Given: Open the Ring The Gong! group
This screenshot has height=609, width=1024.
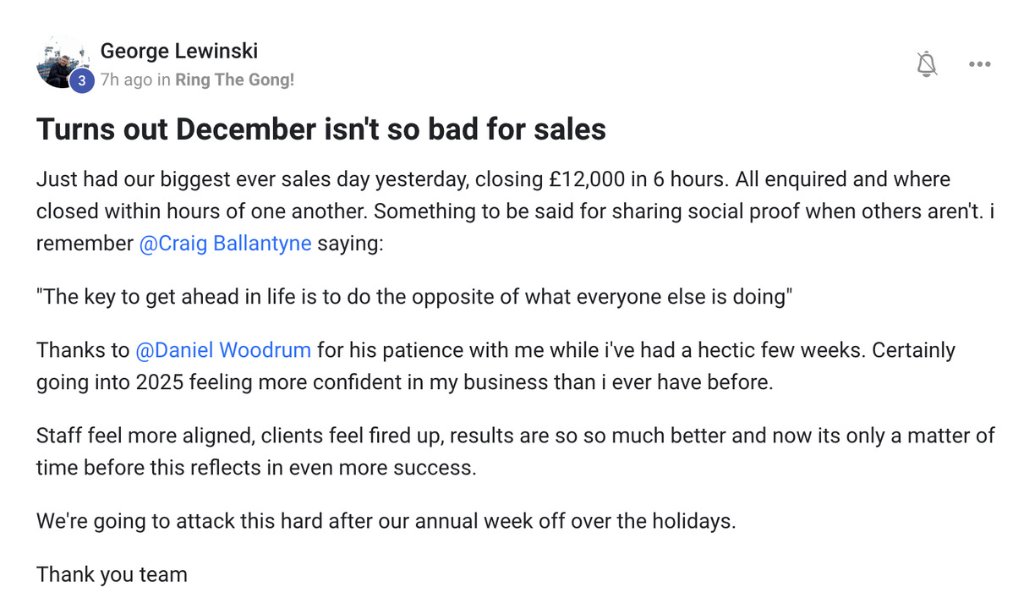Looking at the screenshot, I should (x=231, y=79).
